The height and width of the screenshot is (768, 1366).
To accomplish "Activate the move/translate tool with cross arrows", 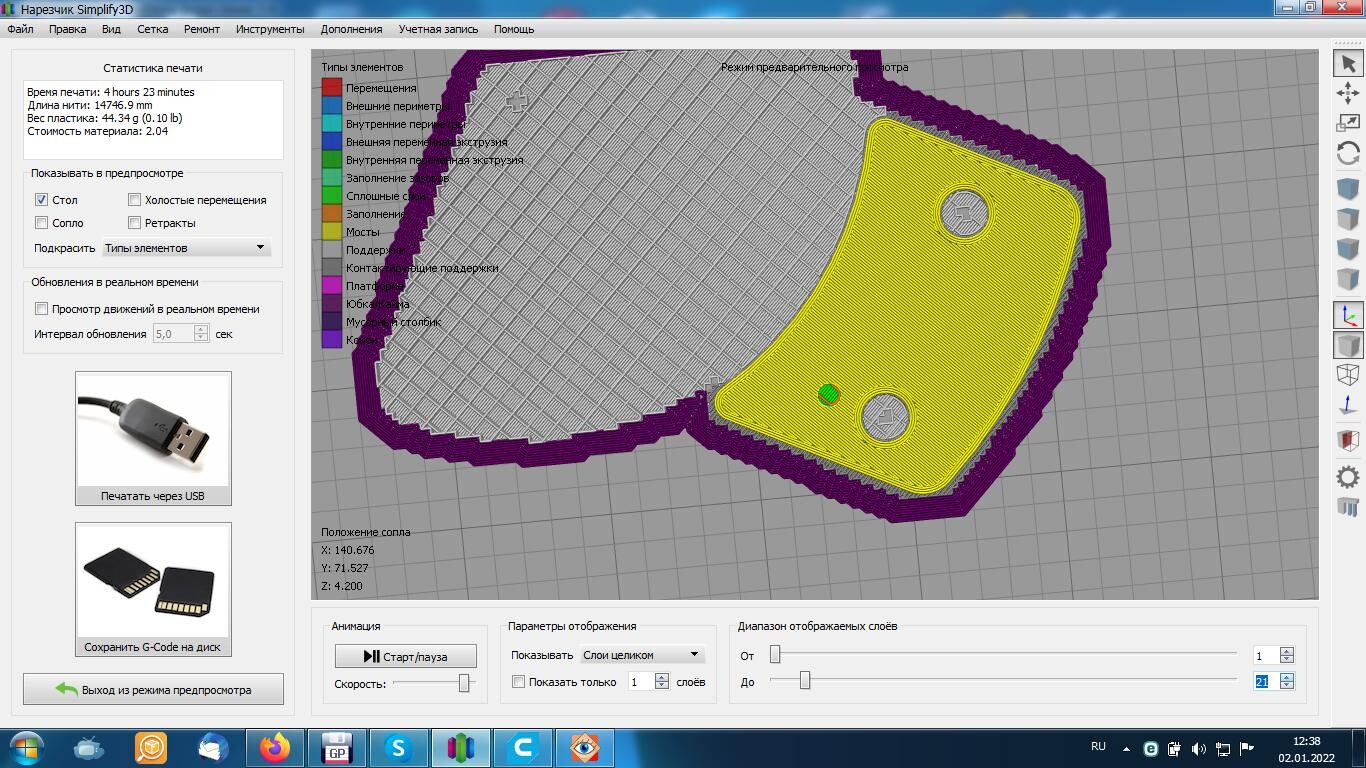I will click(1348, 94).
